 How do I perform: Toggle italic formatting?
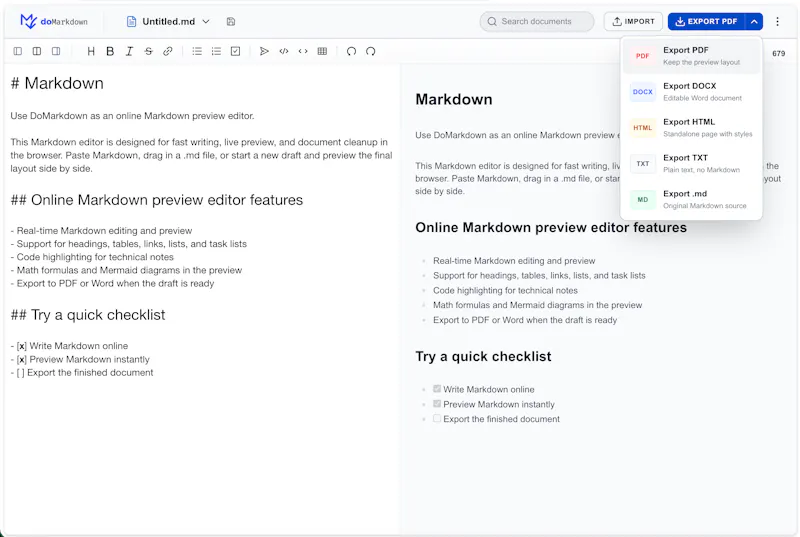point(129,51)
